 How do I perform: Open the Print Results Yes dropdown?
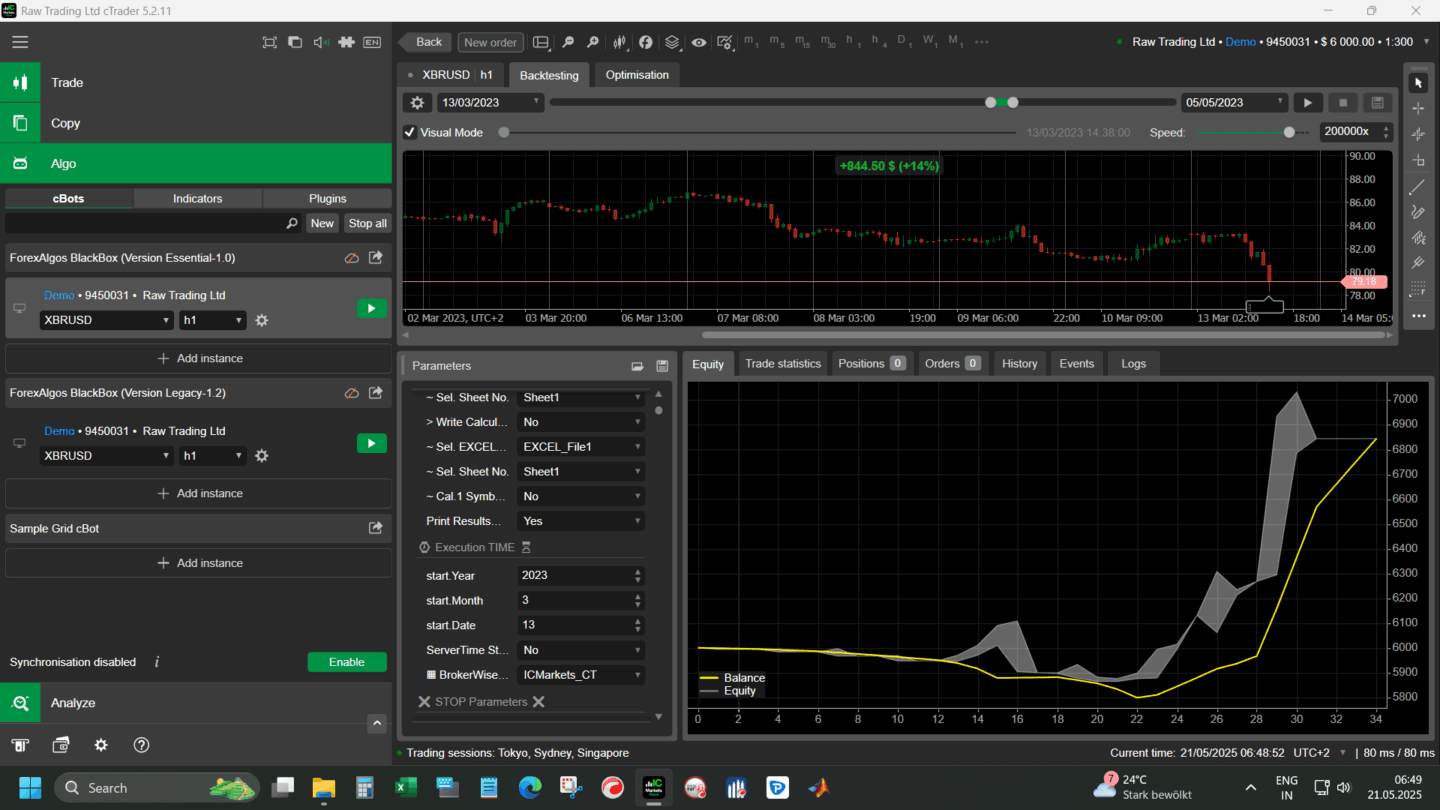pos(580,521)
